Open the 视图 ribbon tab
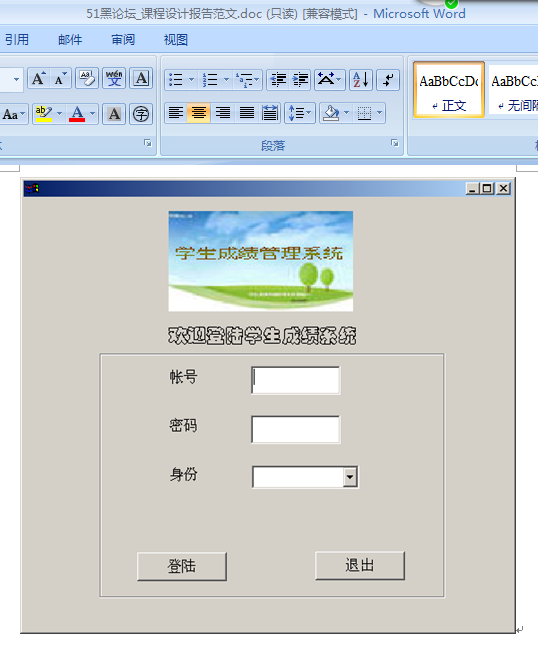This screenshot has height=663, width=538. pyautogui.click(x=176, y=40)
